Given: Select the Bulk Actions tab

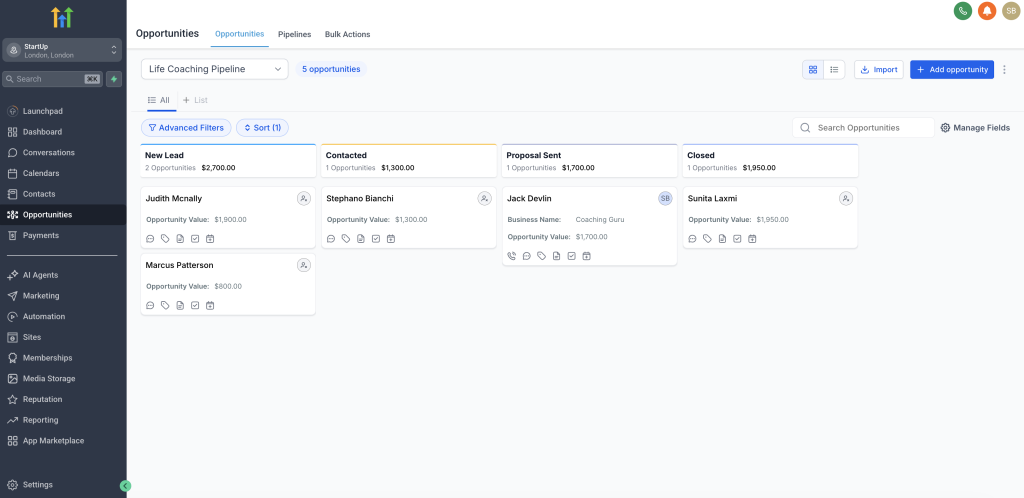Looking at the screenshot, I should (x=347, y=35).
